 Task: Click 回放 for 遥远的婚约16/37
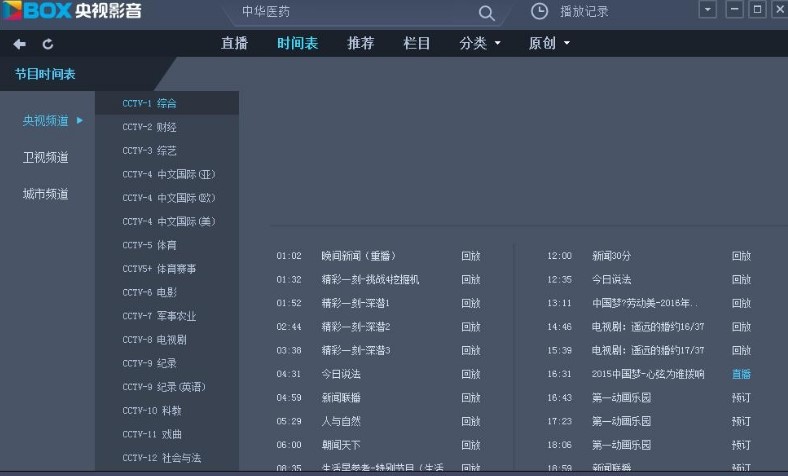pyautogui.click(x=741, y=327)
